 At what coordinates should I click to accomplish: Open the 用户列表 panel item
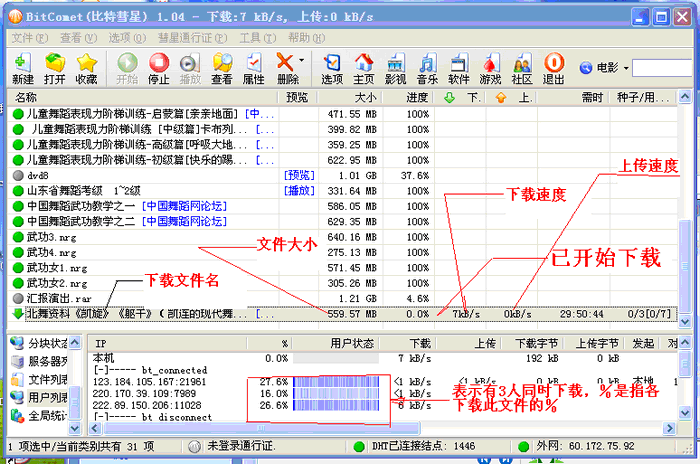(x=39, y=397)
